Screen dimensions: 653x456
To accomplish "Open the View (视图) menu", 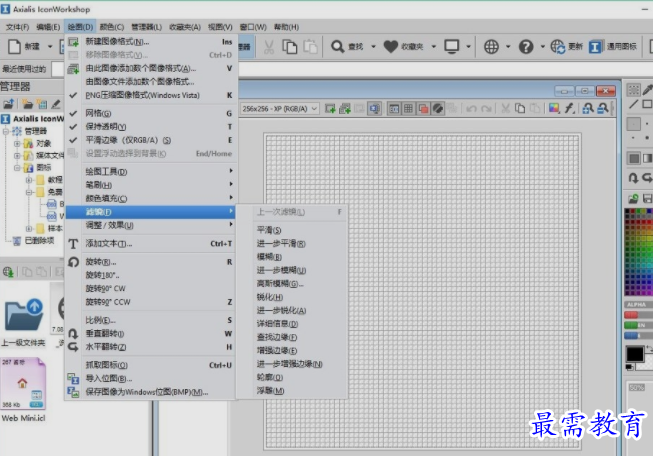I will tap(220, 27).
